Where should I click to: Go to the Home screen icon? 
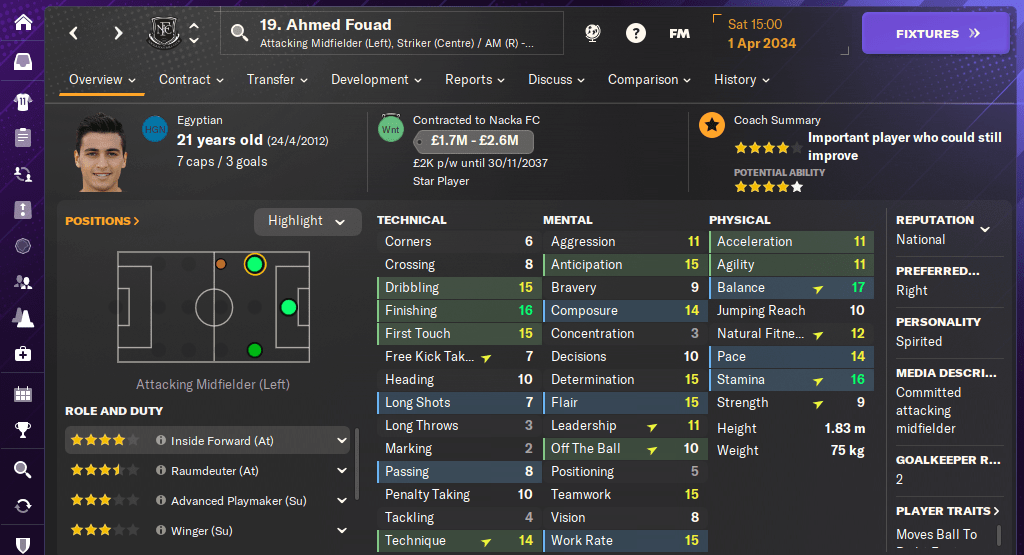click(x=23, y=22)
